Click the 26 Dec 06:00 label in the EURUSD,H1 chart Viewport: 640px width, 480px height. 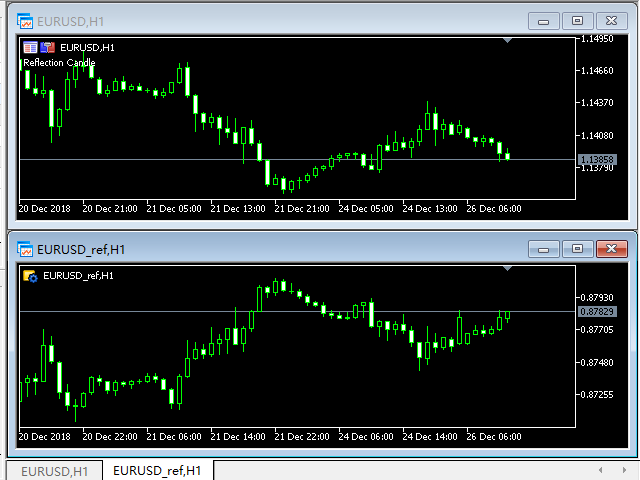click(494, 209)
